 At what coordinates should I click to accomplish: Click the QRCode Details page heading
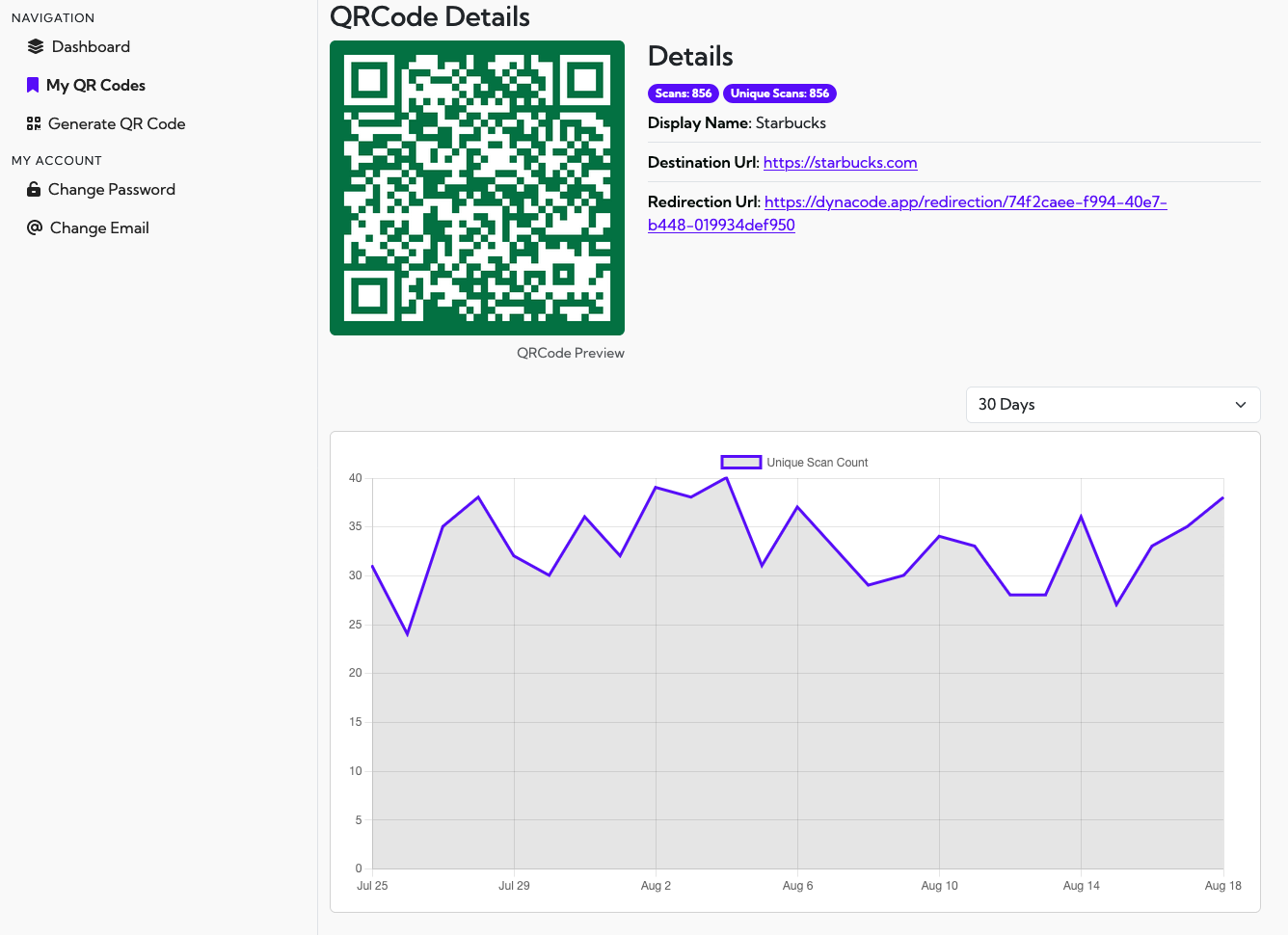[x=430, y=16]
